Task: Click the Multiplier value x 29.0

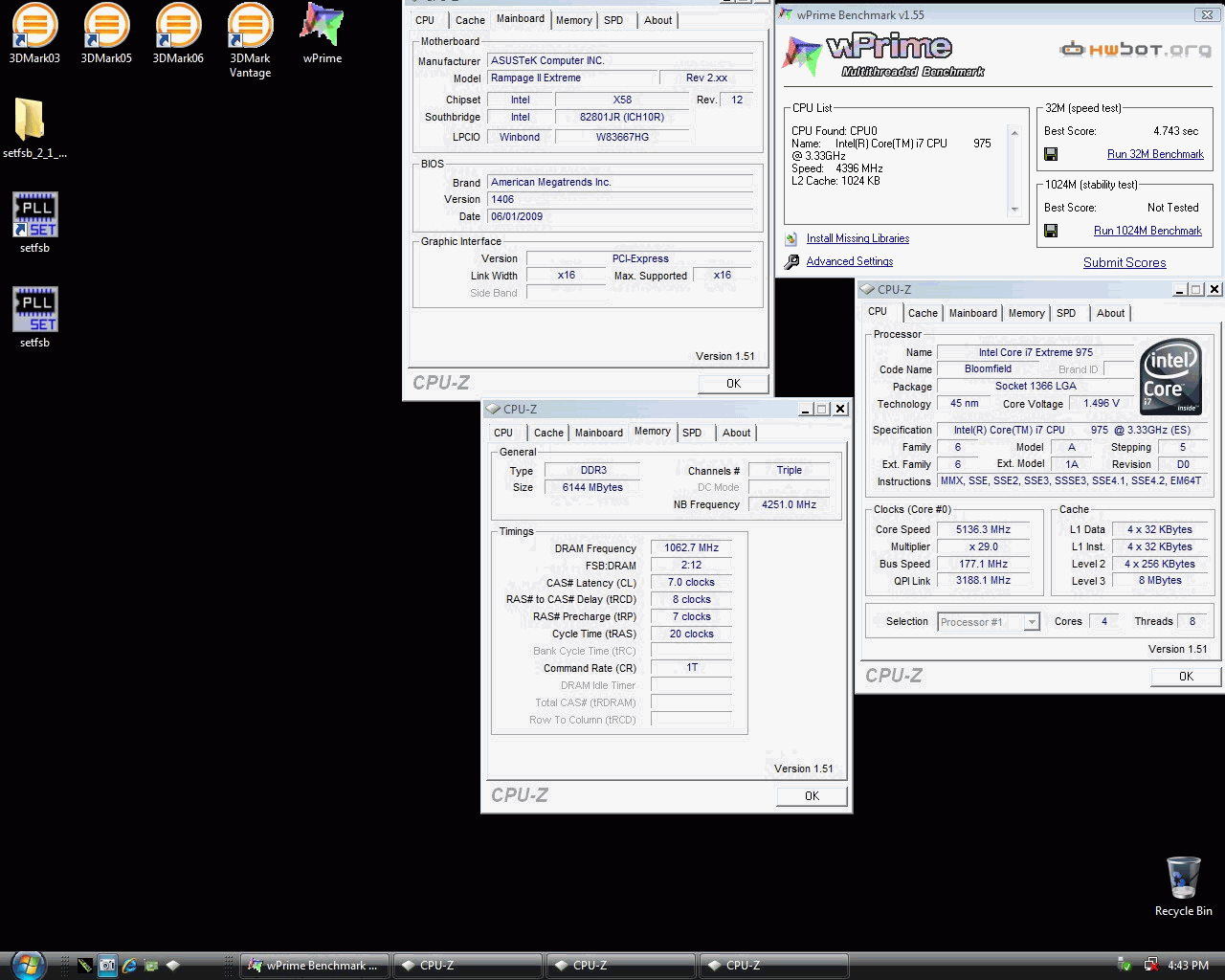Action: point(983,546)
